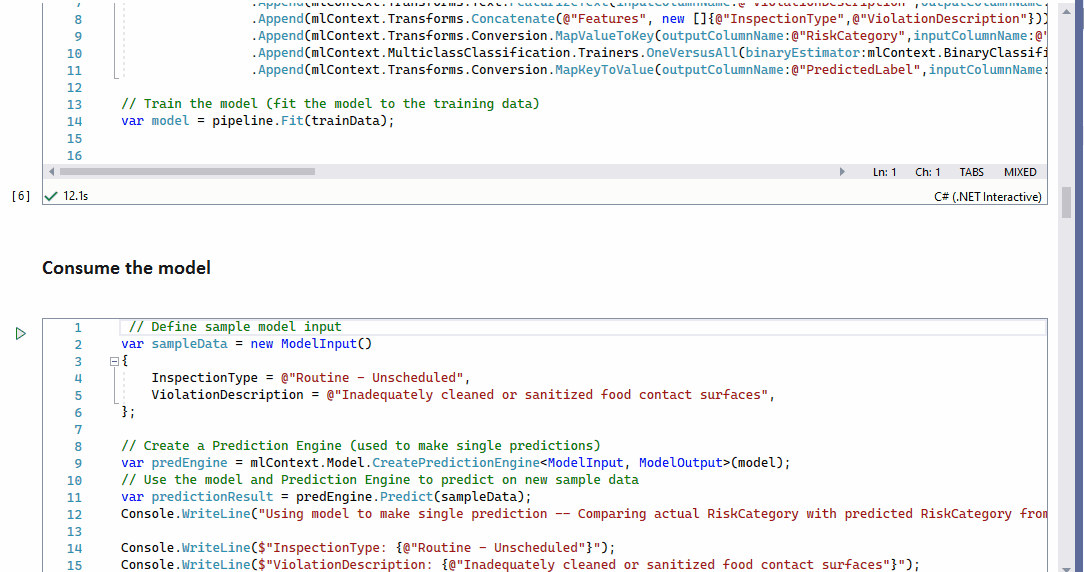Click the Create a Prediction Engine comment
Screen dimensions: 1084x572
click(361, 445)
